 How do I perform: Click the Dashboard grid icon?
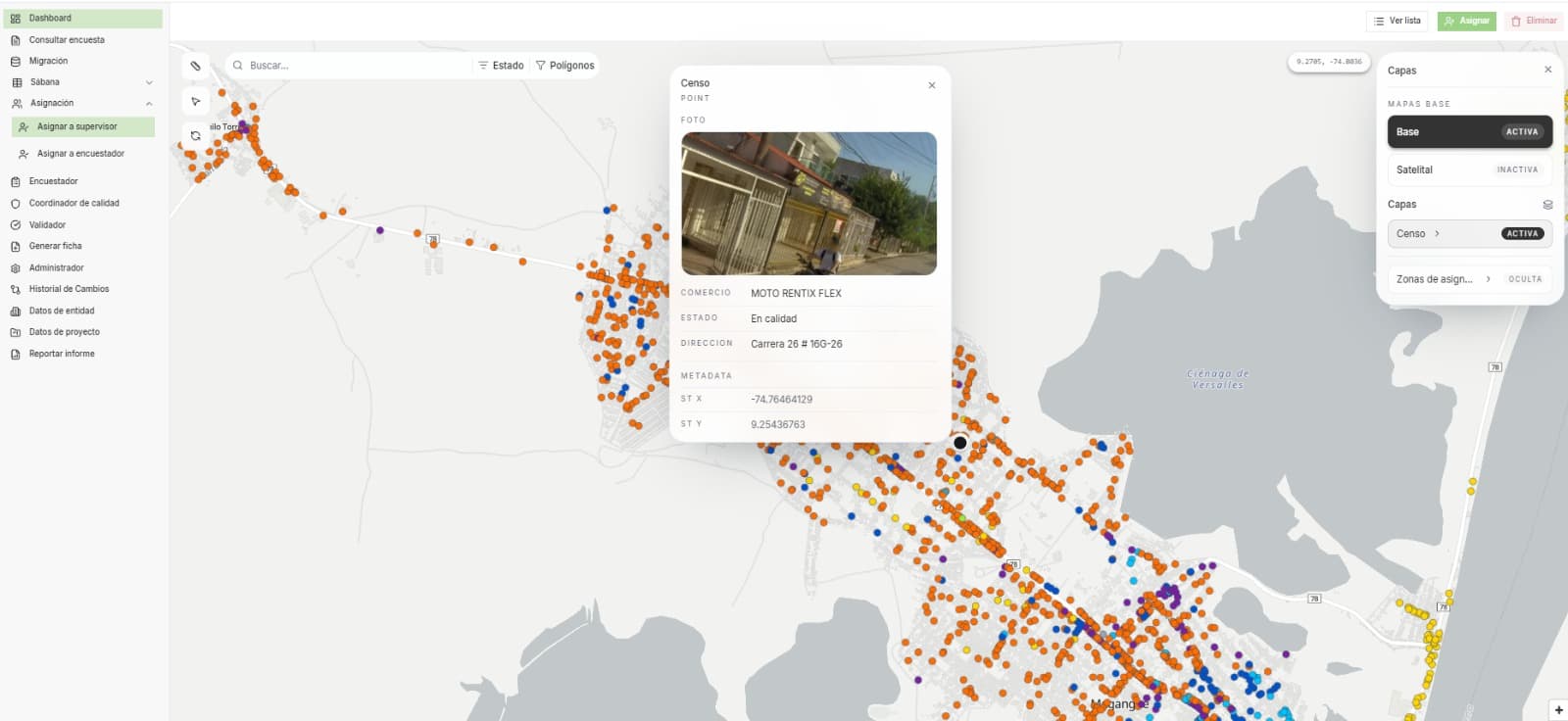pos(16,19)
